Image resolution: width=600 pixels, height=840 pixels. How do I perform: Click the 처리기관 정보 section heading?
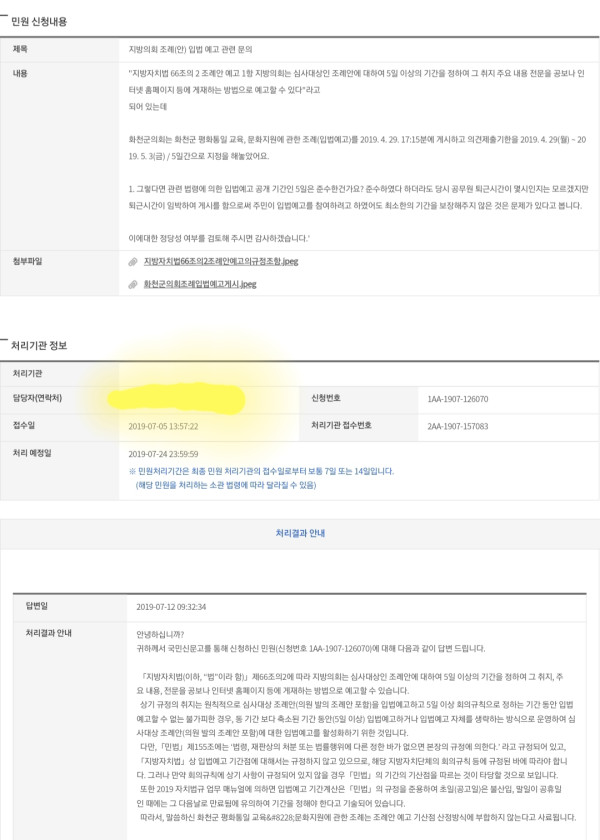pyautogui.click(x=39, y=346)
